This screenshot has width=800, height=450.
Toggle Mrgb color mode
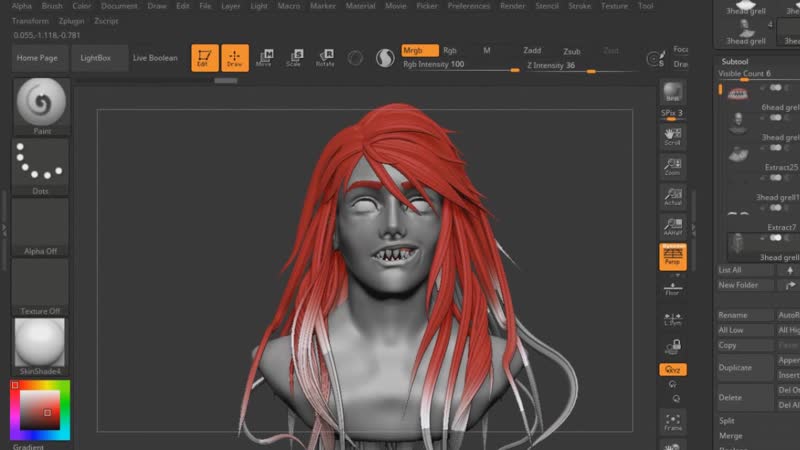419,51
